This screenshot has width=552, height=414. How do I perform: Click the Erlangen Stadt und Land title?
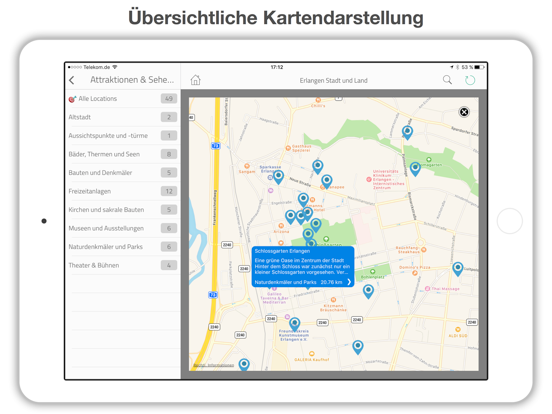(333, 81)
